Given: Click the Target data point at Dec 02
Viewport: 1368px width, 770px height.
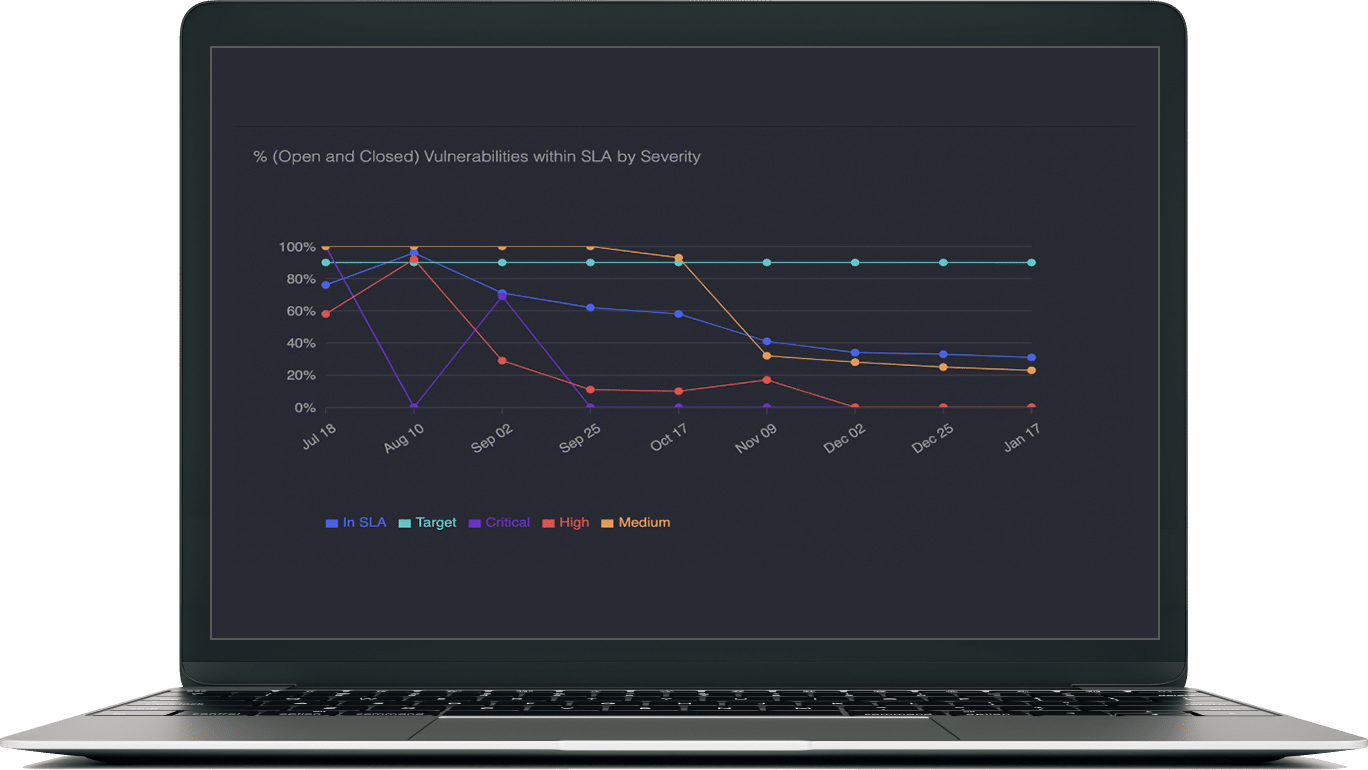Looking at the screenshot, I should pyautogui.click(x=855, y=263).
